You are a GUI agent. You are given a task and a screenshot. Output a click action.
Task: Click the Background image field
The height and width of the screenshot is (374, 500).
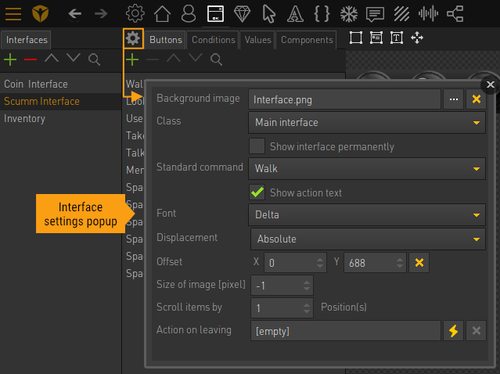pos(345,99)
